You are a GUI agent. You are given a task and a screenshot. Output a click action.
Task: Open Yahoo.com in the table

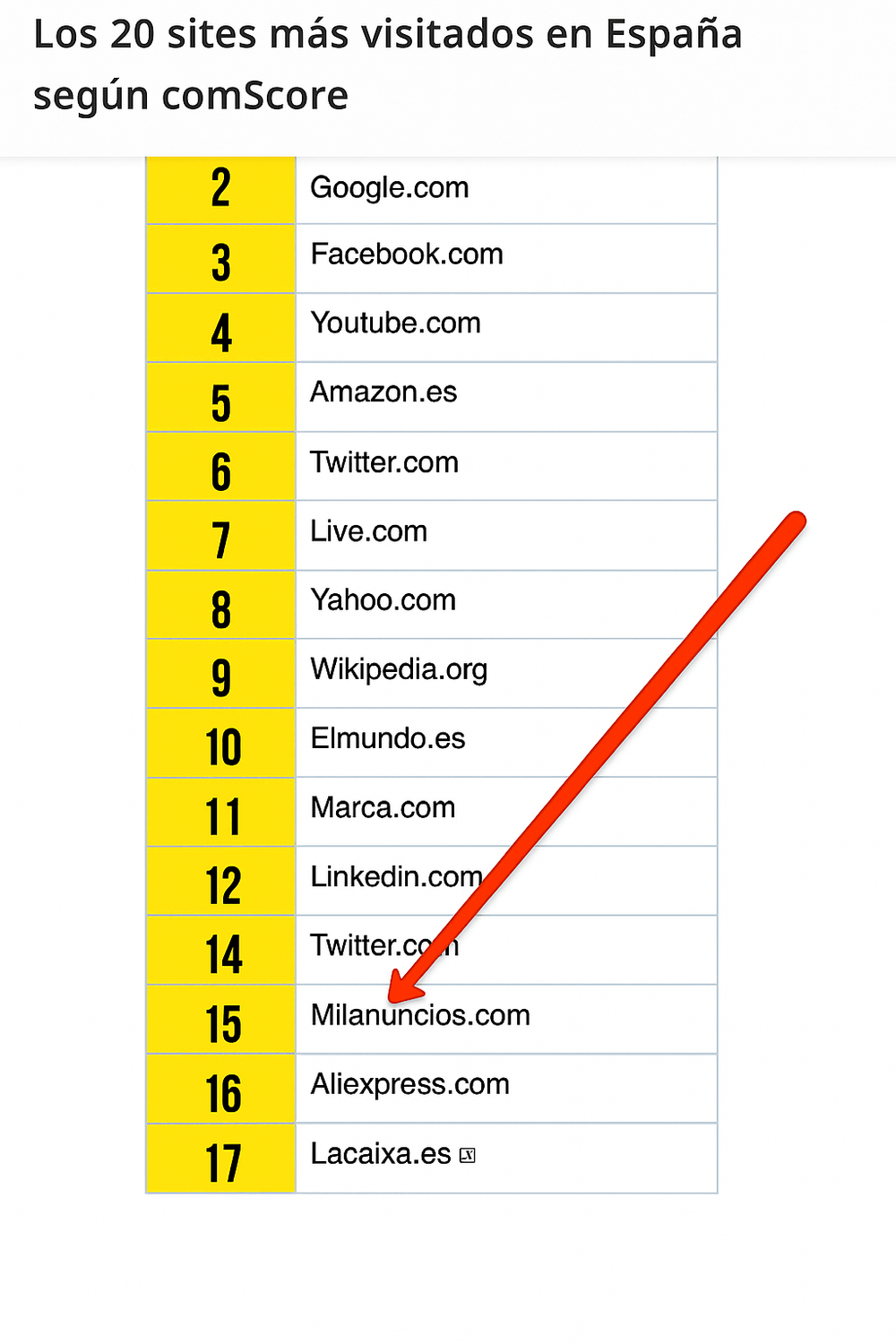coord(383,600)
